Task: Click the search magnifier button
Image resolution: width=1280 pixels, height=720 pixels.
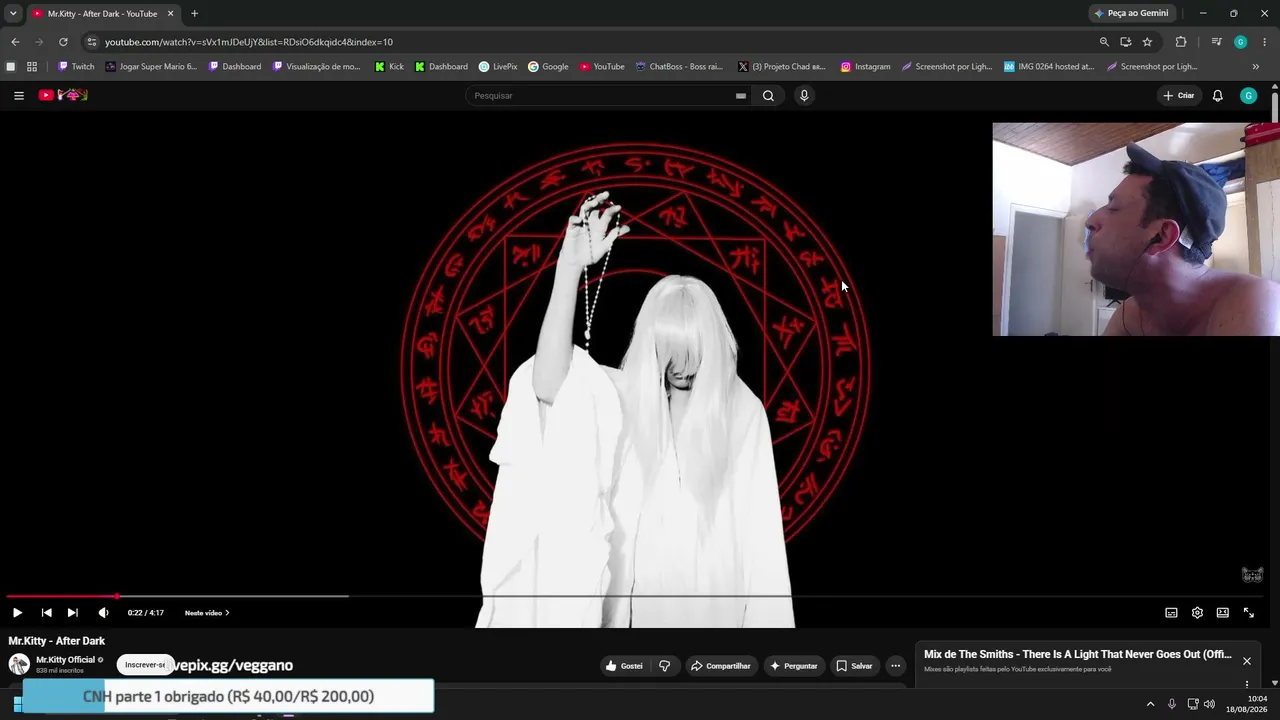Action: click(x=768, y=96)
